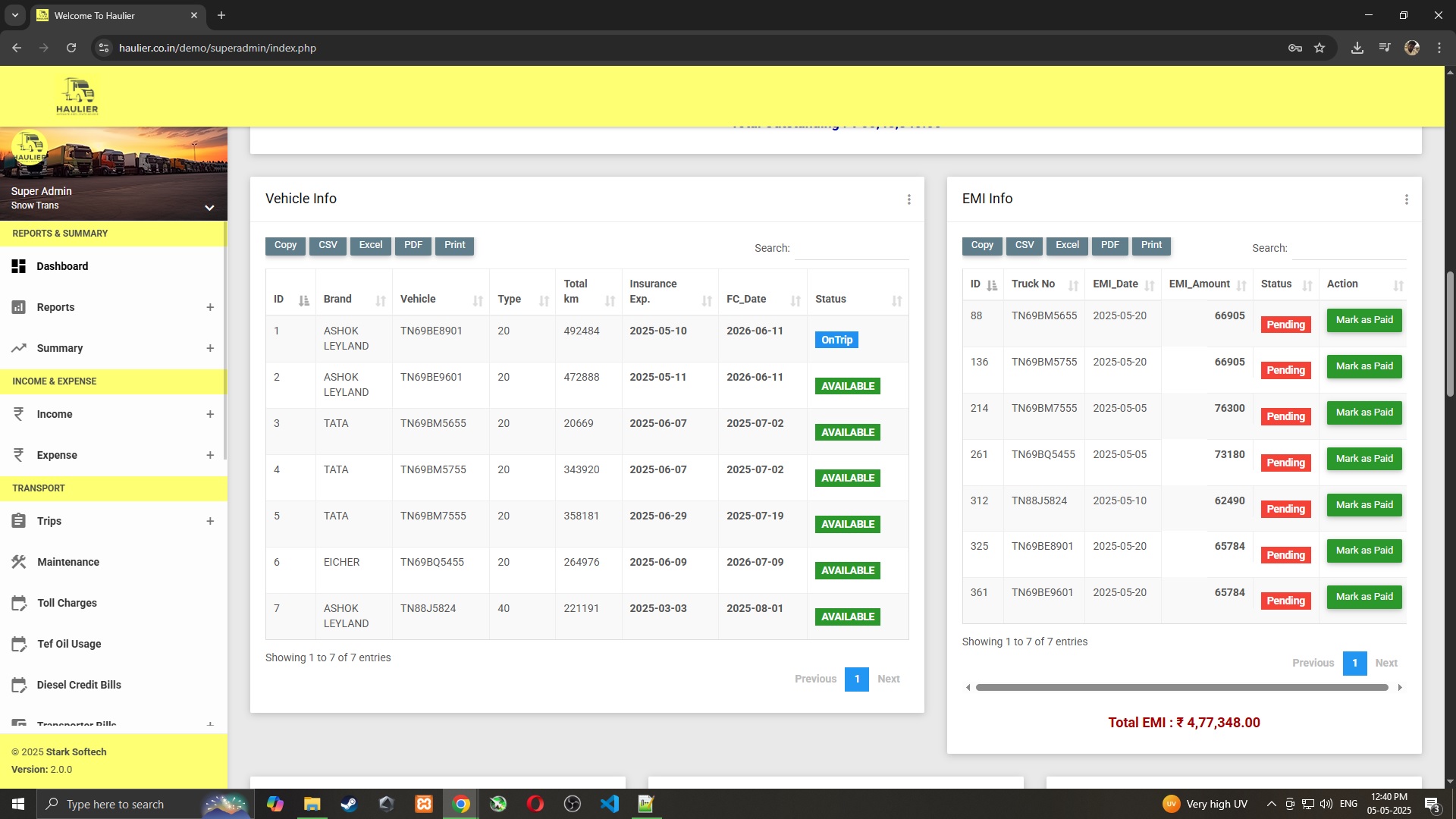This screenshot has width=1456, height=819.
Task: Open EMI Info three-dot options menu
Action: 1406,199
